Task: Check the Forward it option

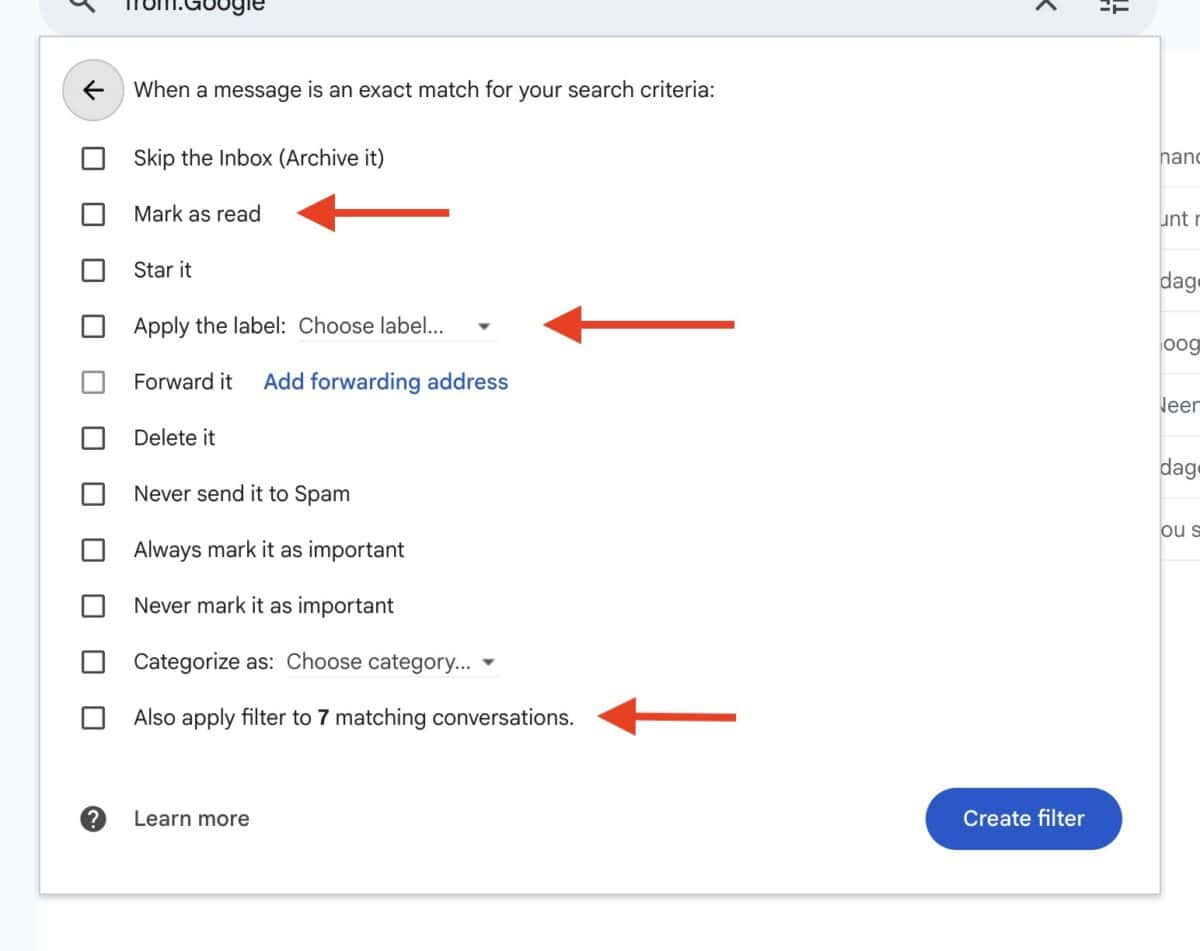Action: point(93,382)
